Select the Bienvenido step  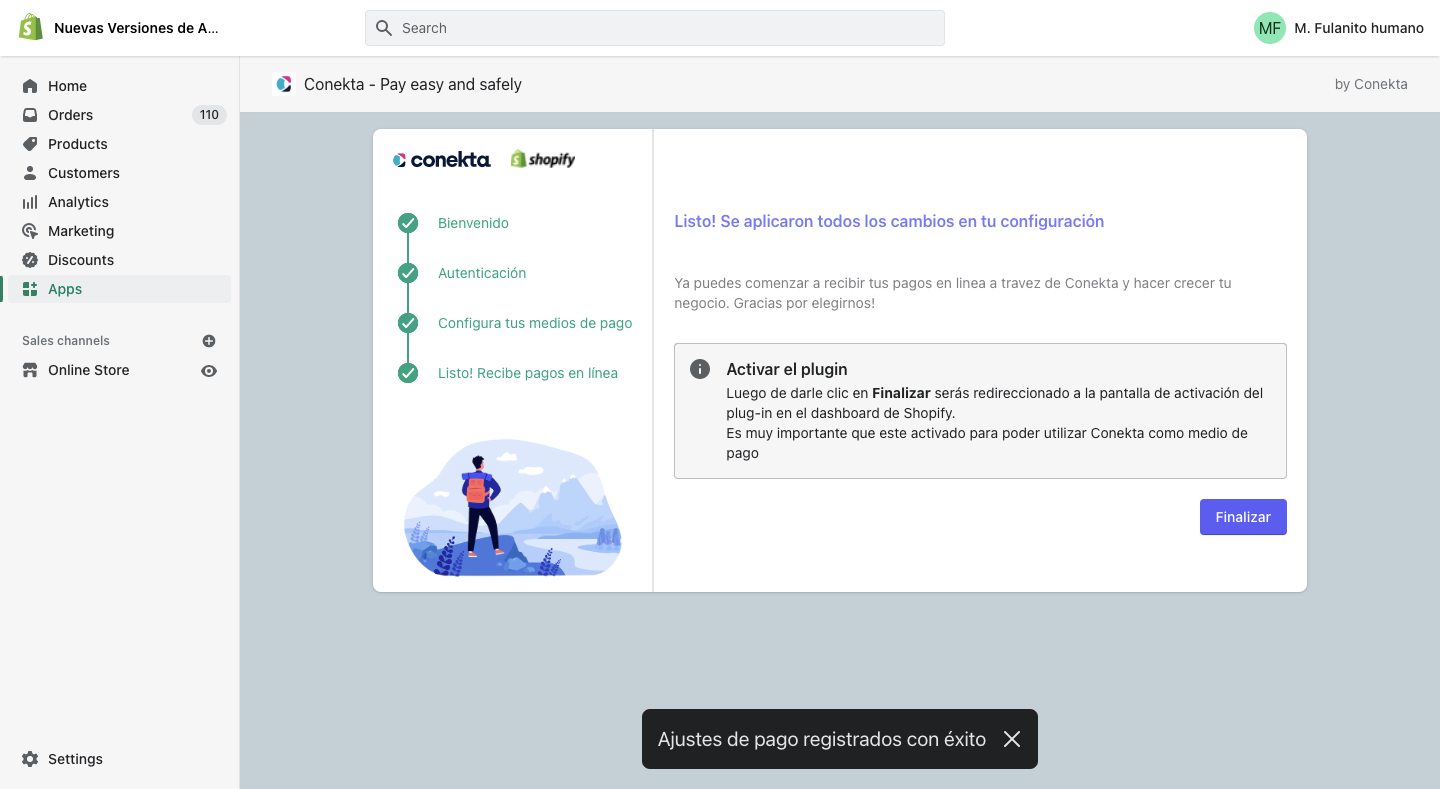(473, 223)
